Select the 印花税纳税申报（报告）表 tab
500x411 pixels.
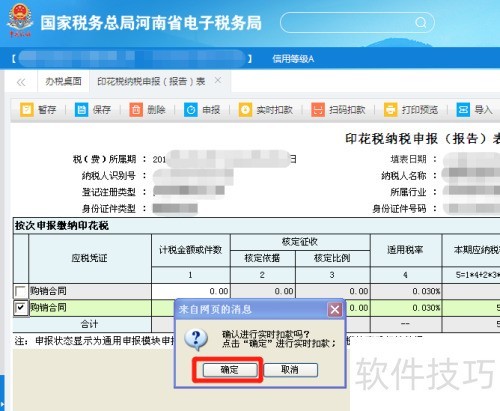(151, 81)
